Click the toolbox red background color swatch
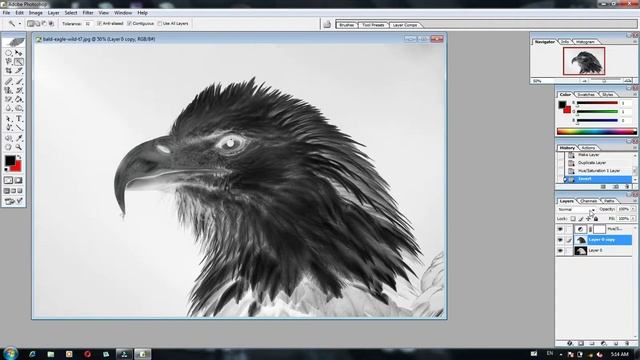Screen dimensions: 640x360 (17, 167)
